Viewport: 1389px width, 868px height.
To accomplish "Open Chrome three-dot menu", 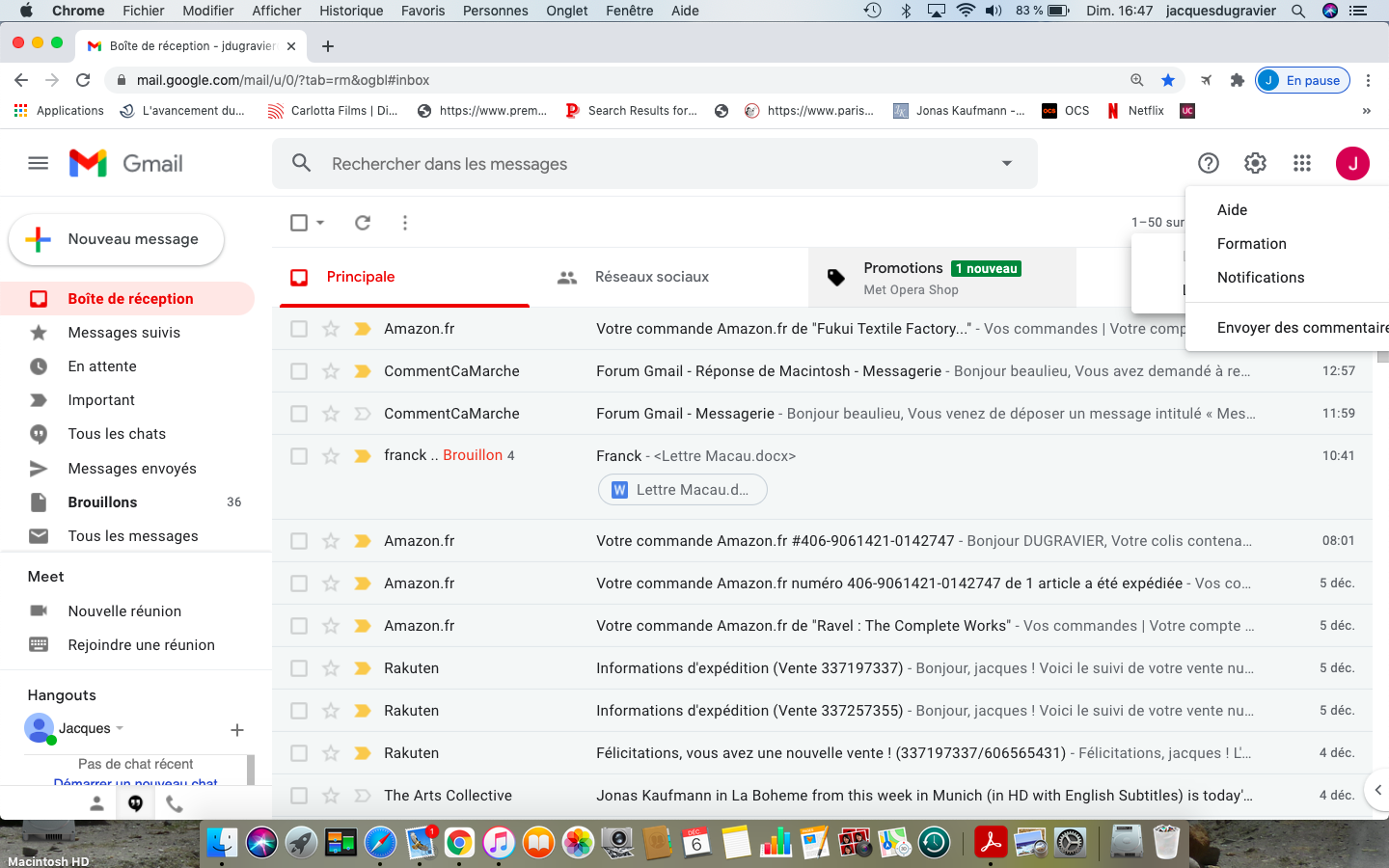I will (1368, 80).
